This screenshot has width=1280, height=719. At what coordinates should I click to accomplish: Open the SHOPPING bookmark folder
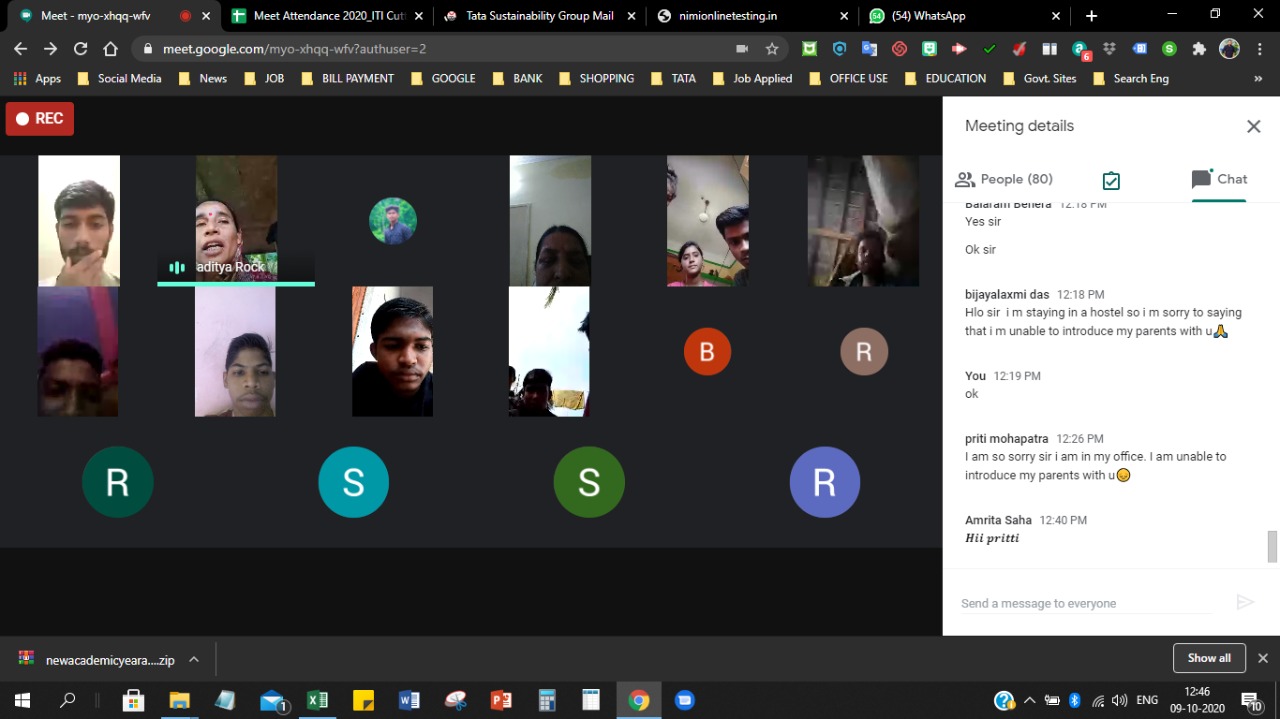coord(596,78)
